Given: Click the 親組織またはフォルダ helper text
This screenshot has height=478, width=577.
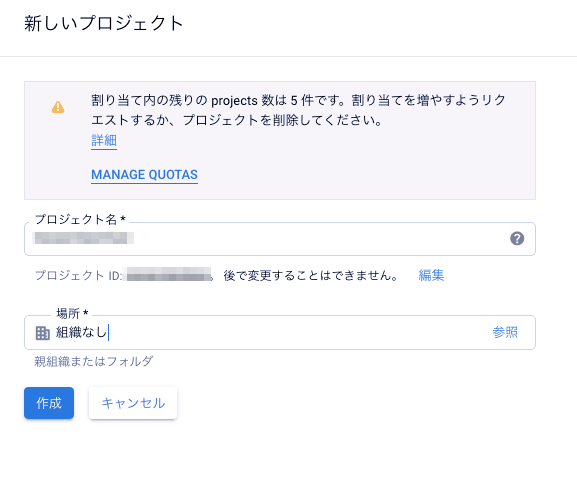Looking at the screenshot, I should click(94, 361).
